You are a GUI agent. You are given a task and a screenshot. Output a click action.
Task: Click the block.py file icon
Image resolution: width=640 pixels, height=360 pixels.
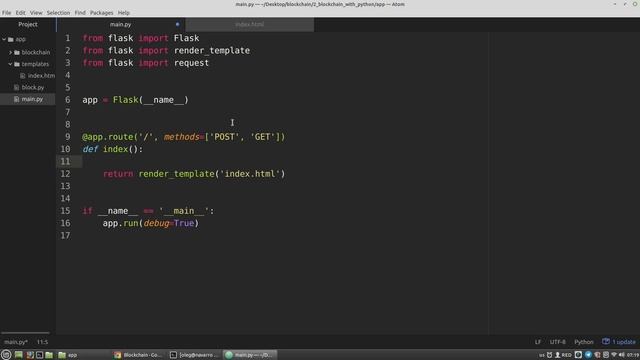coord(16,87)
